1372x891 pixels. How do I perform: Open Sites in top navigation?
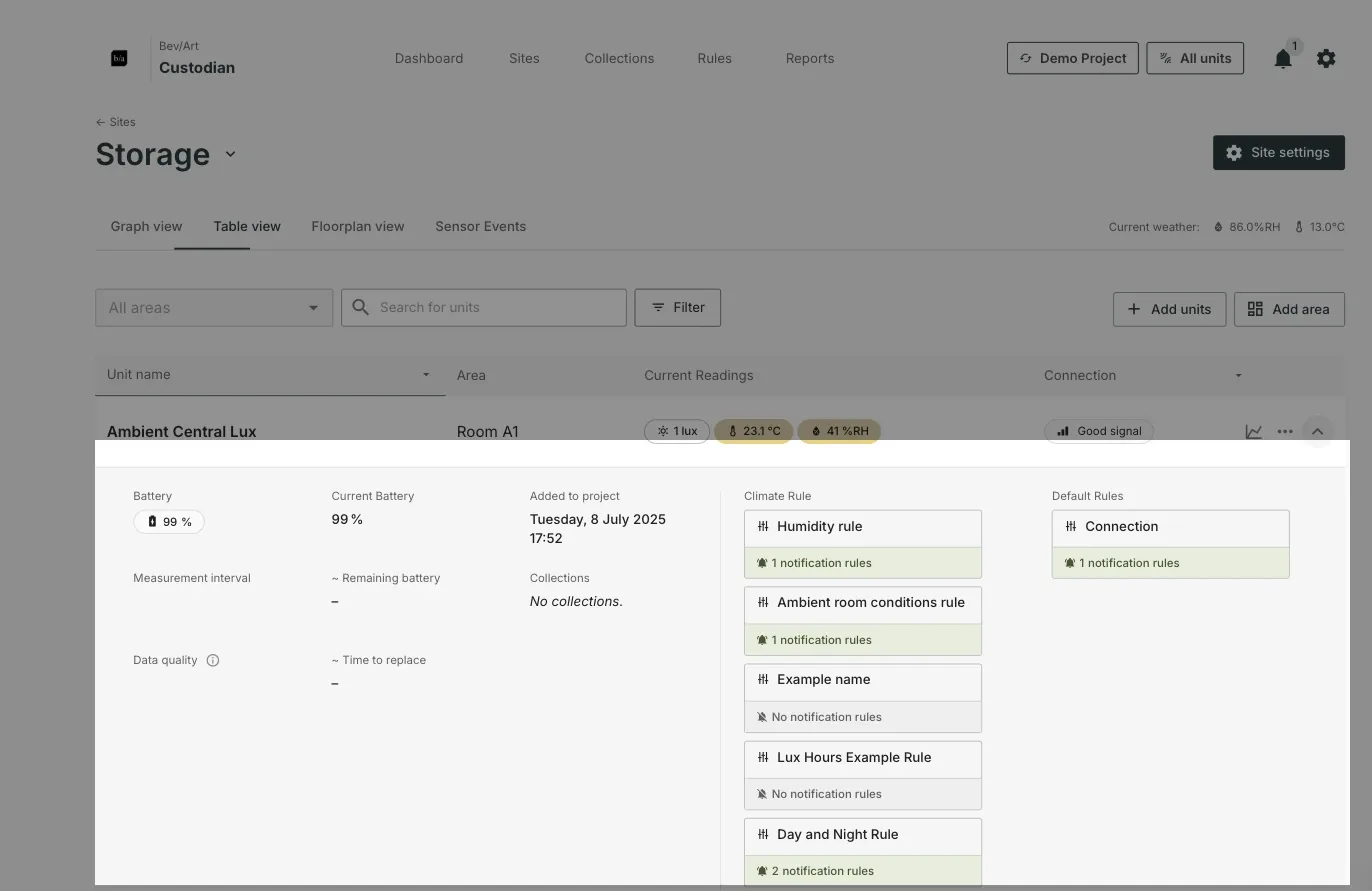tap(524, 58)
